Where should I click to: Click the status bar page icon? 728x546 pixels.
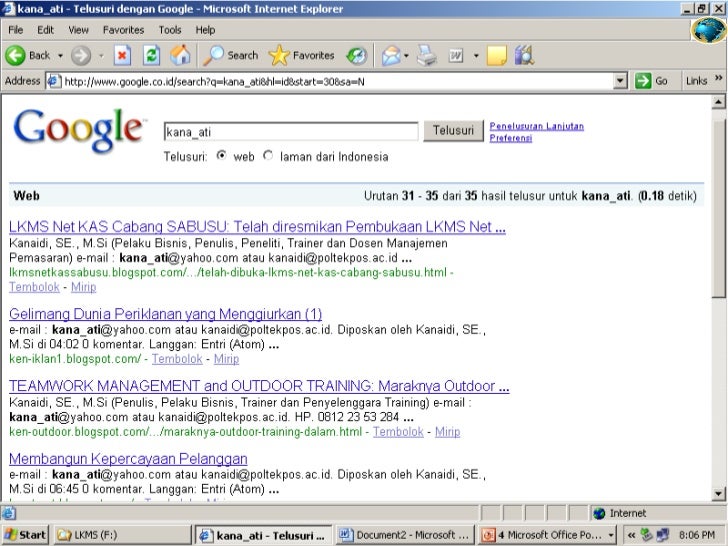pyautogui.click(x=8, y=513)
